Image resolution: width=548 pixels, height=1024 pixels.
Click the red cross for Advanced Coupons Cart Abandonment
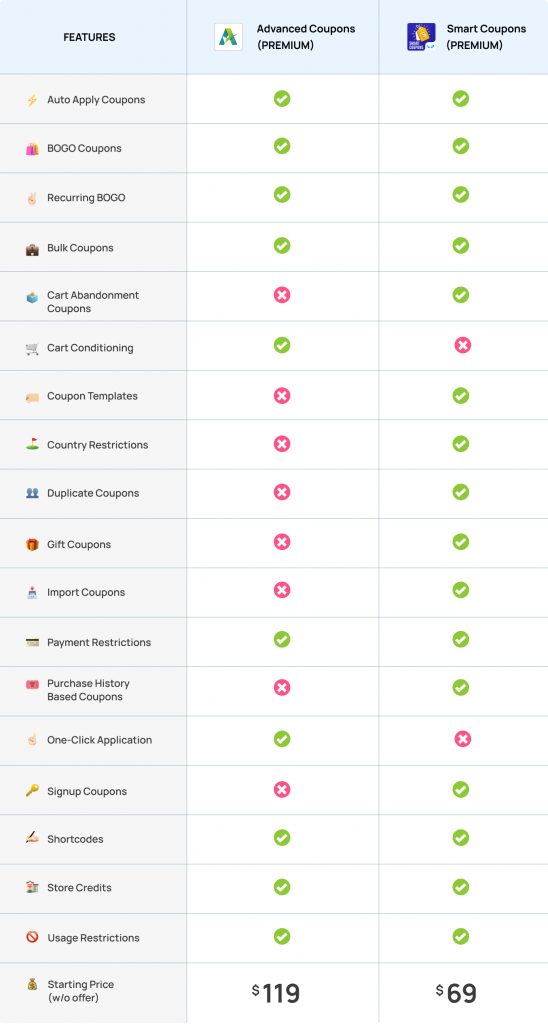click(x=282, y=295)
